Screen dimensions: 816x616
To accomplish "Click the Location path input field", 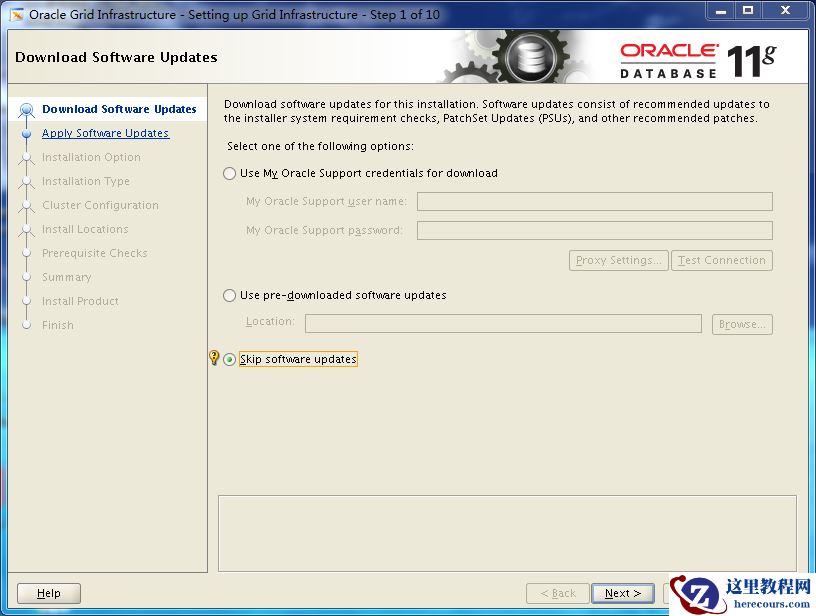I will [503, 324].
